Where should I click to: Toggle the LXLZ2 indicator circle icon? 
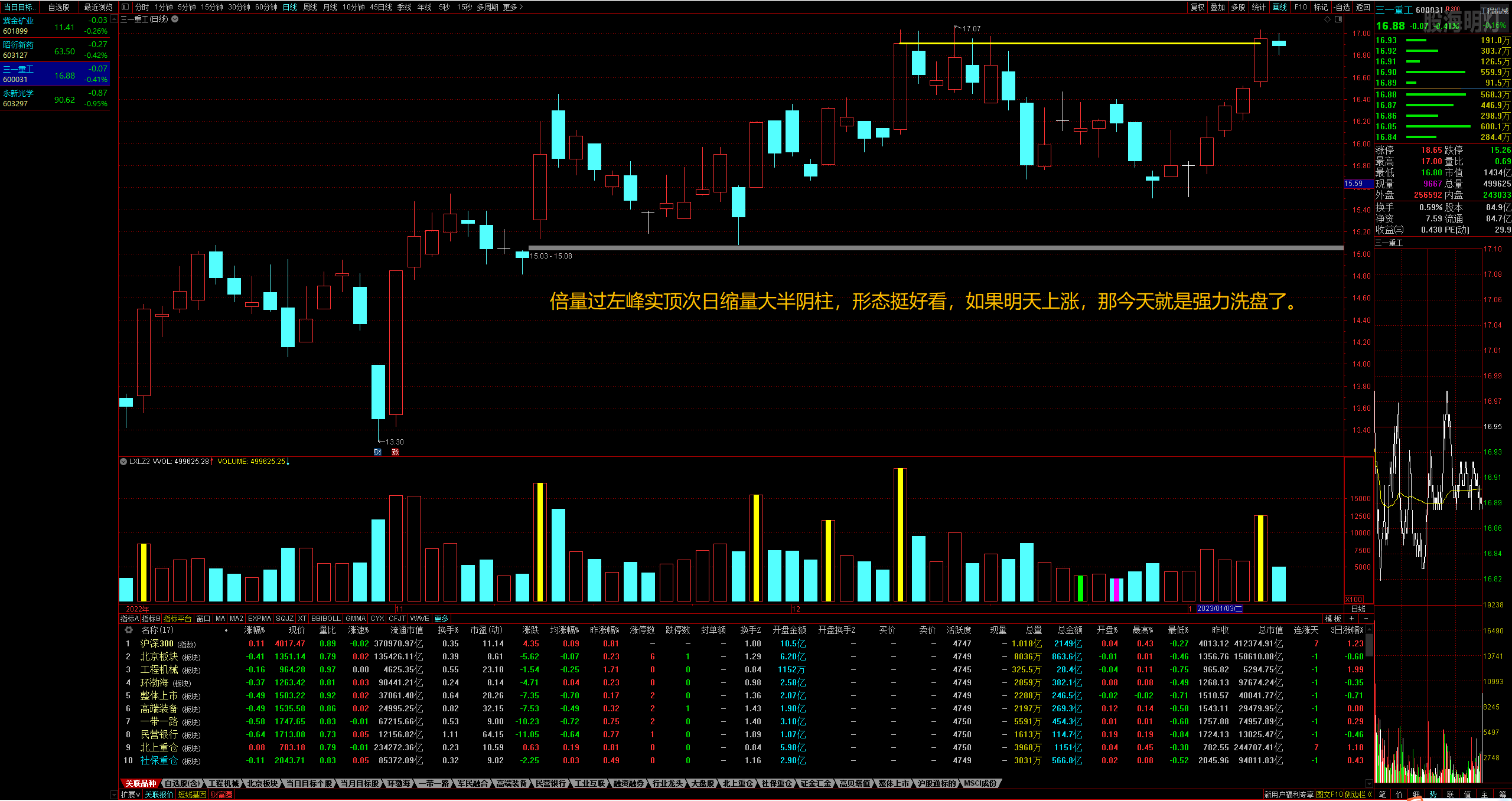(x=123, y=461)
